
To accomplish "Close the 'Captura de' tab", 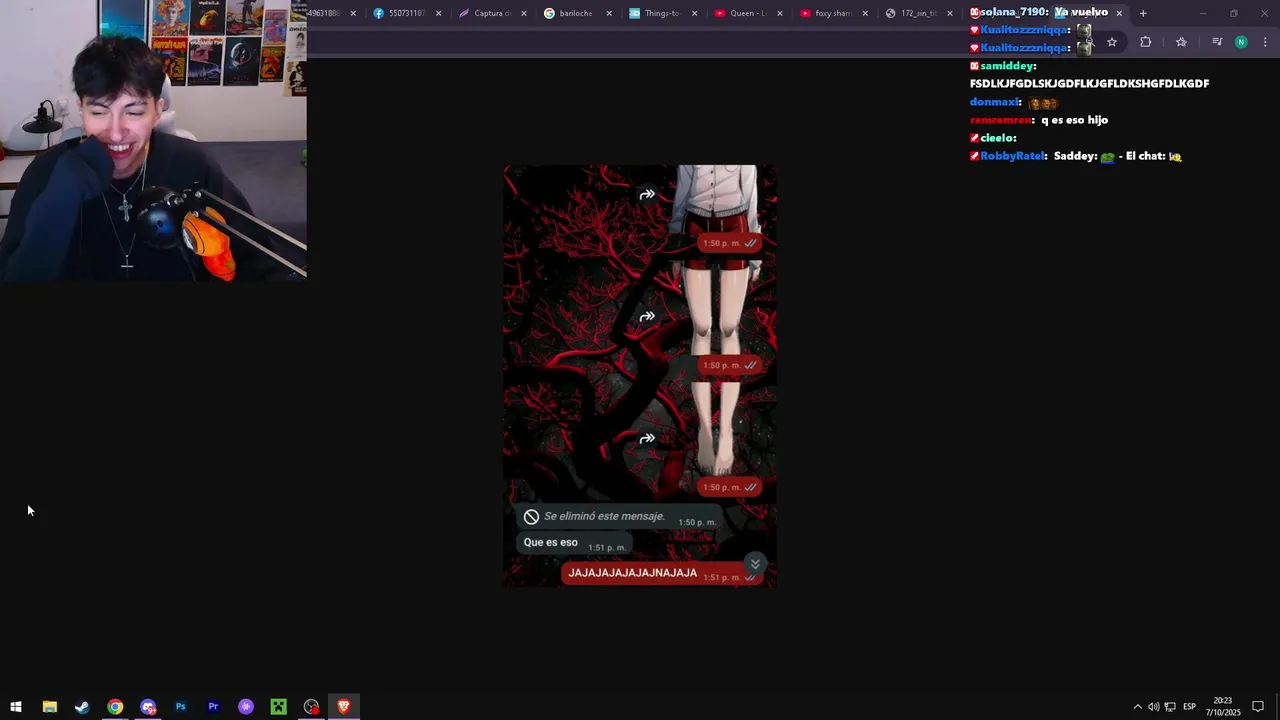I will (523, 13).
